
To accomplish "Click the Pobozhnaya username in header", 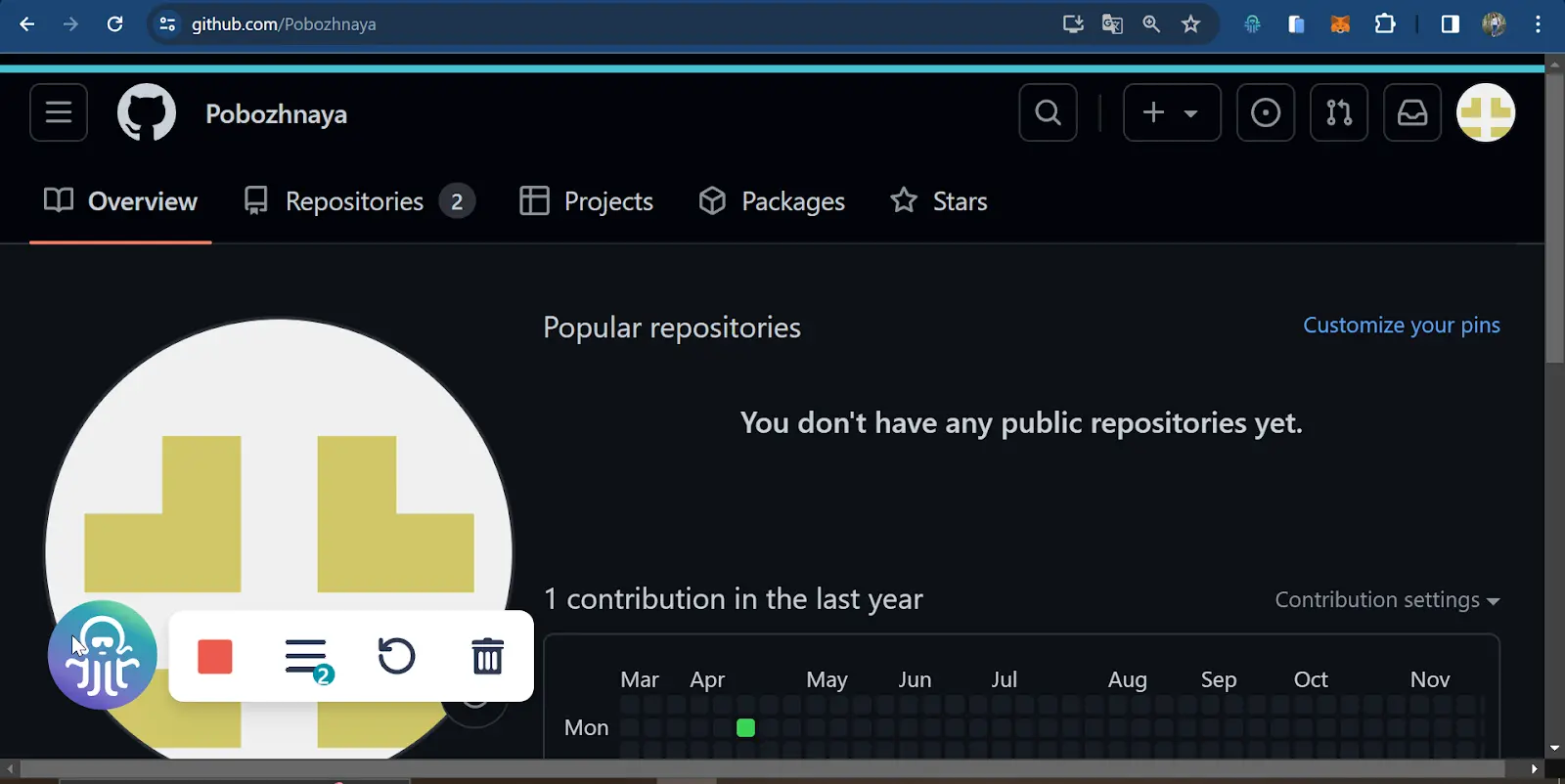I will (x=276, y=114).
